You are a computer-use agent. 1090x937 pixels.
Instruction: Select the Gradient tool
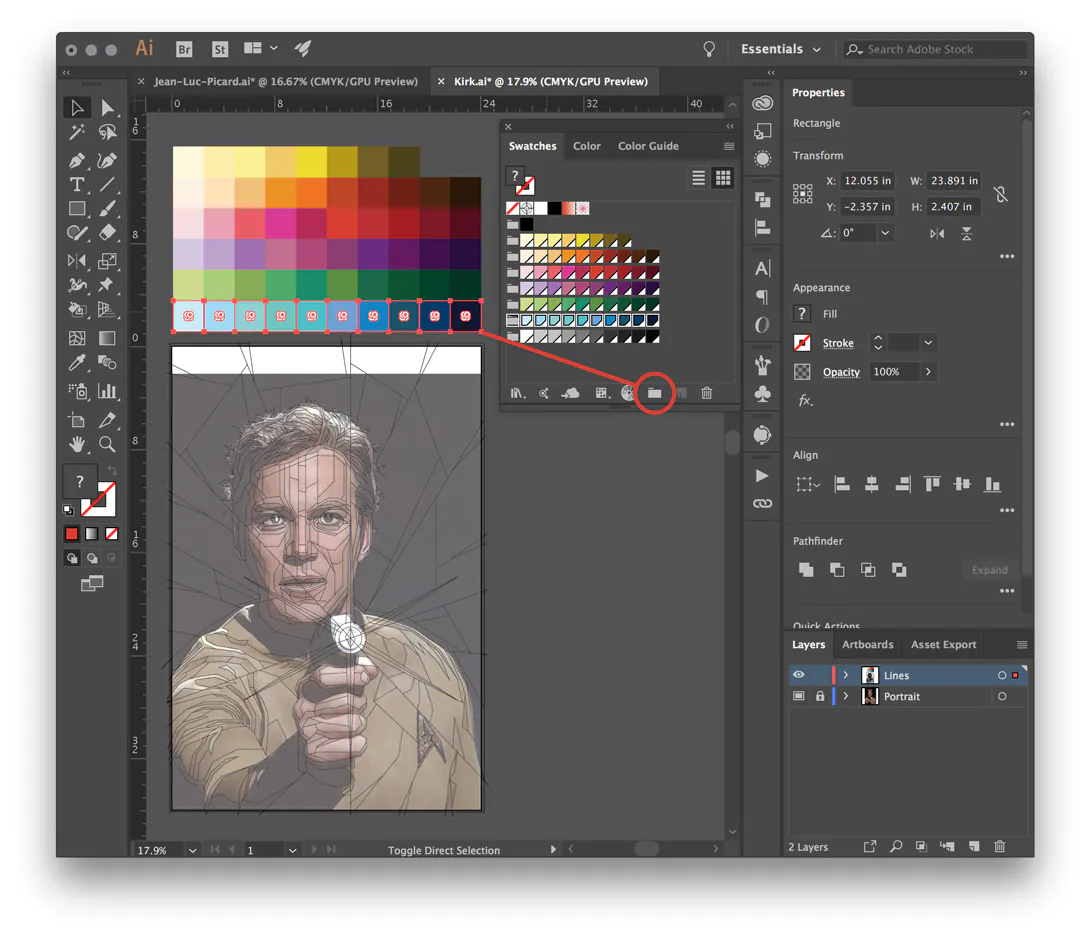pyautogui.click(x=107, y=338)
